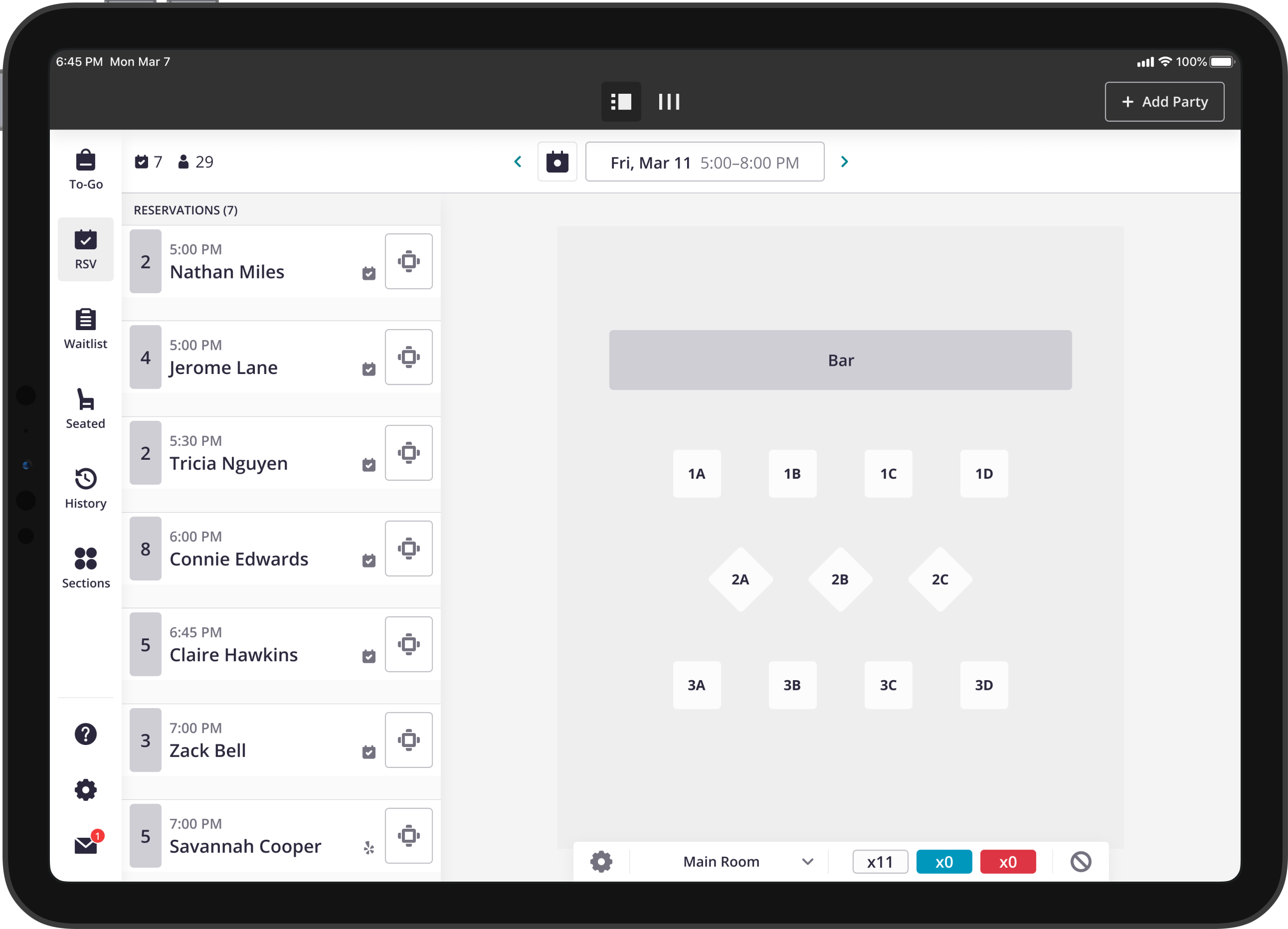This screenshot has width=1288, height=929.
Task: Go to the next date with the right chevron
Action: click(x=845, y=161)
